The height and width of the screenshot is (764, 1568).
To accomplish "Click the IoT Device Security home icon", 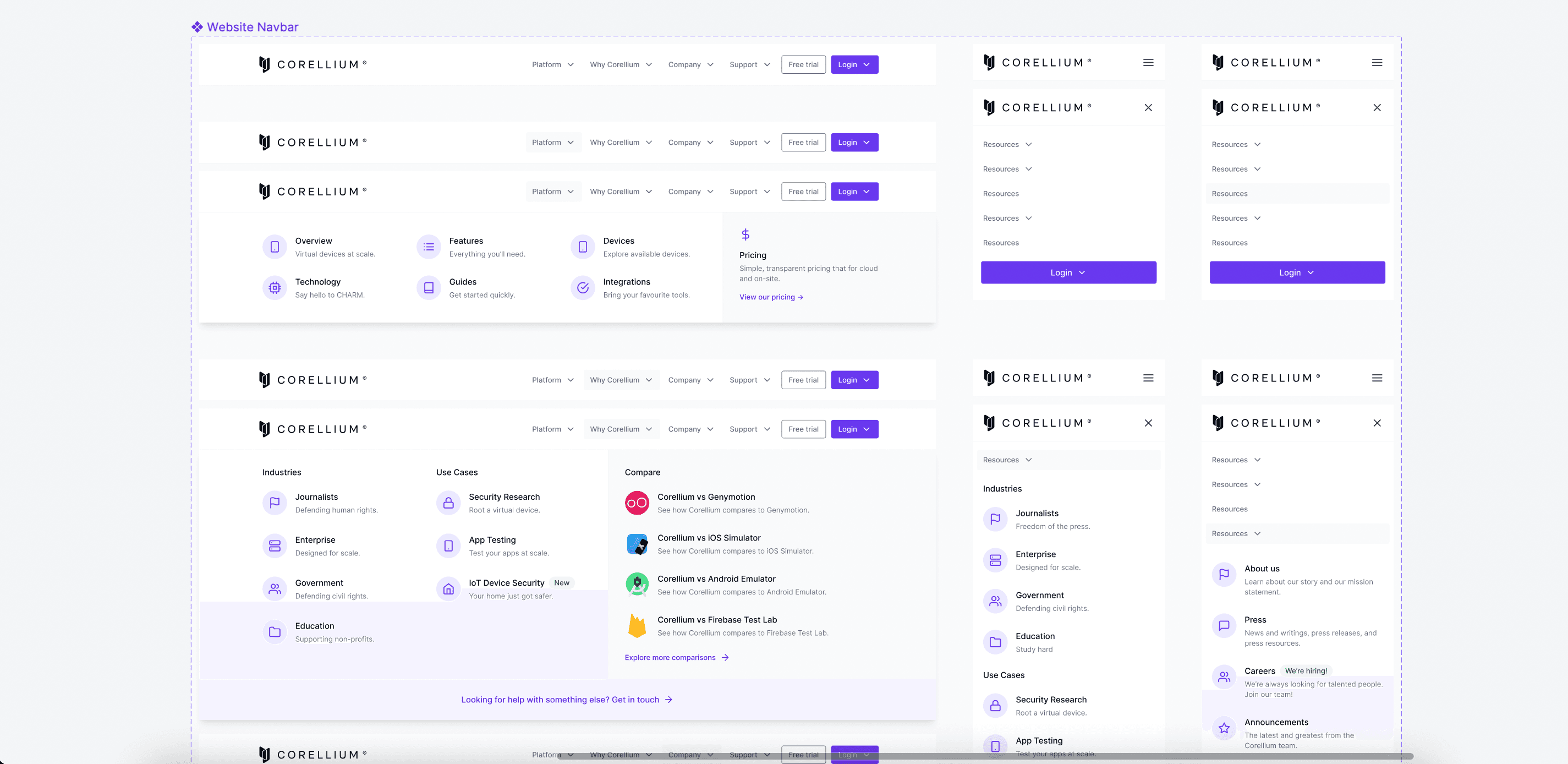I will [x=448, y=588].
